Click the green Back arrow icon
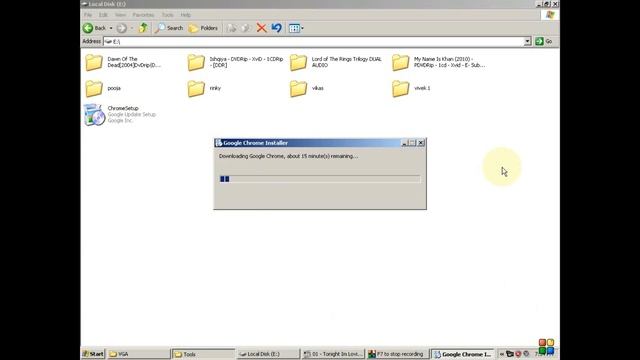This screenshot has width=640, height=360. [x=88, y=28]
